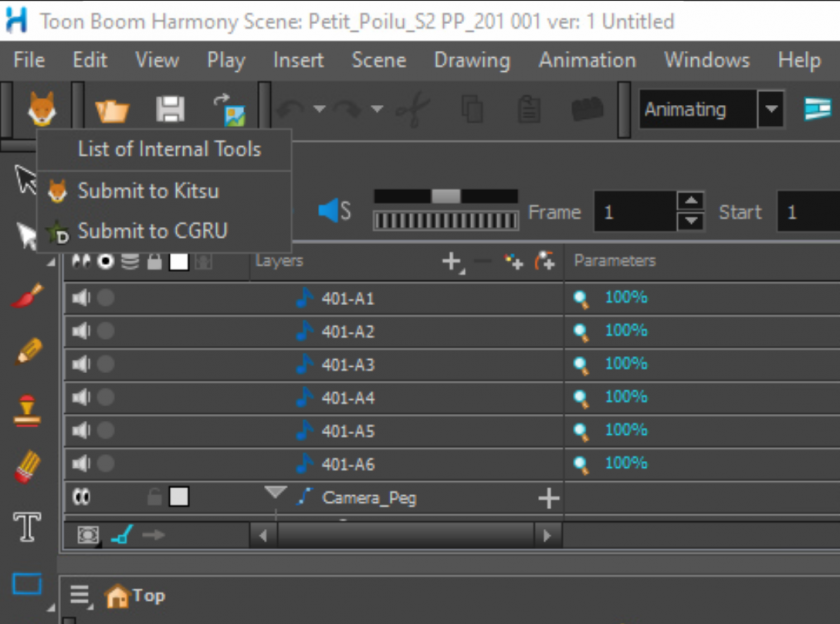Select the Transform arrow tool
Screen dimensions: 840x624
point(25,179)
